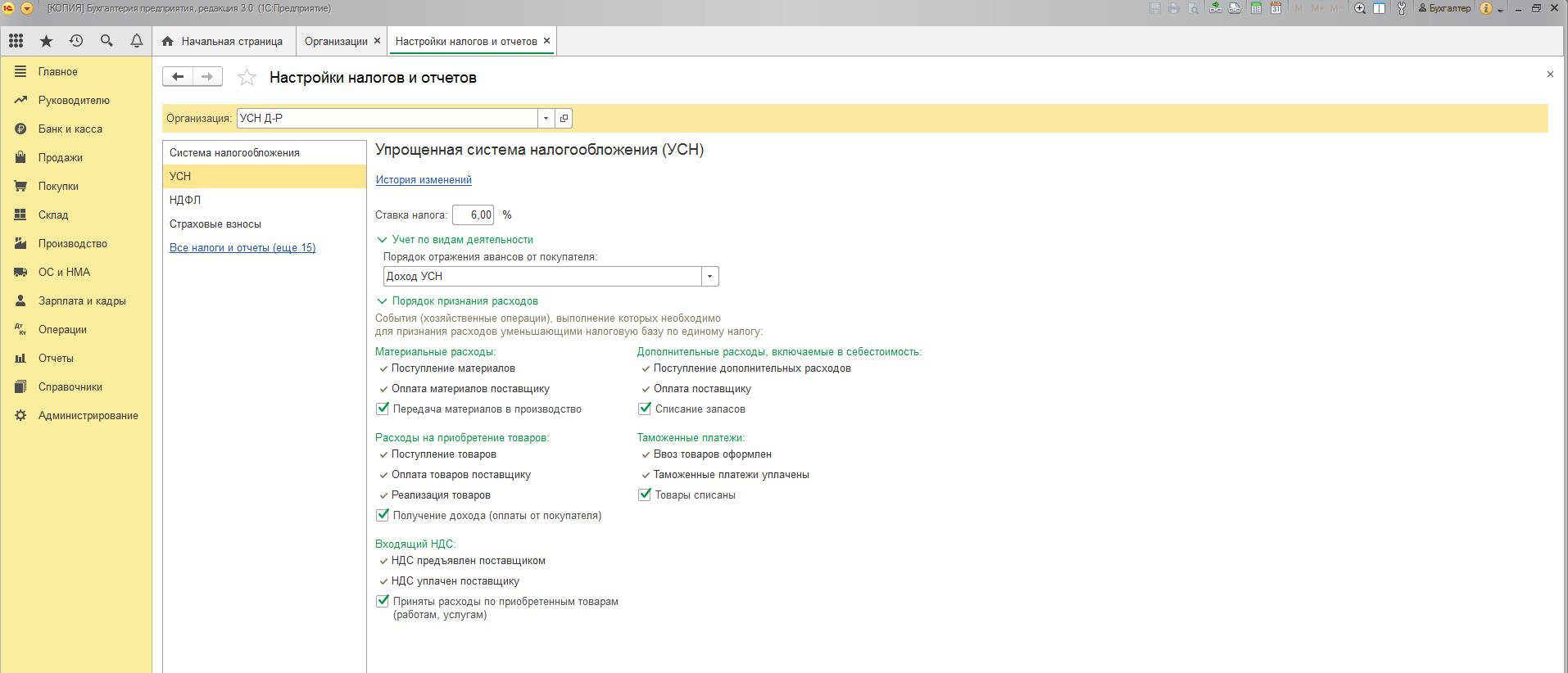
Task: Add this page to favorites star
Action: (247, 78)
